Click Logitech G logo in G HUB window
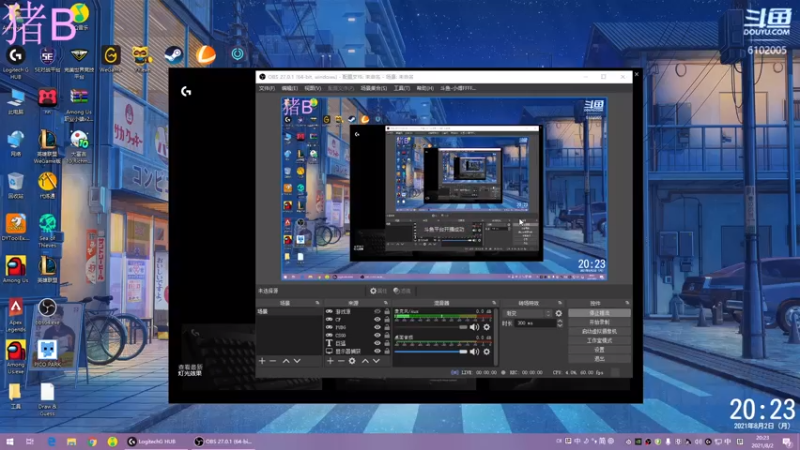The image size is (800, 450). pos(186,91)
